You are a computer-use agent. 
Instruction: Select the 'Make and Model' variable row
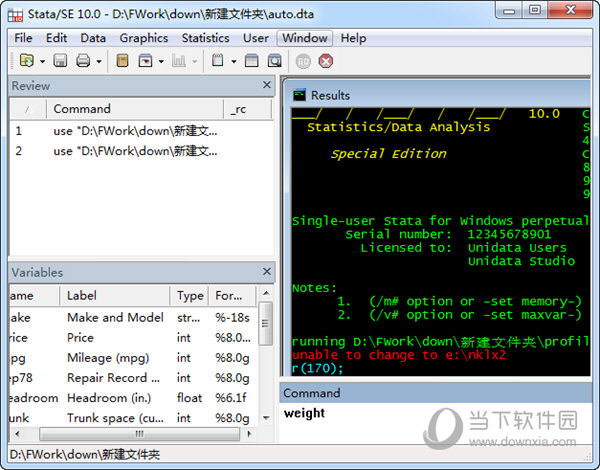[x=133, y=318]
